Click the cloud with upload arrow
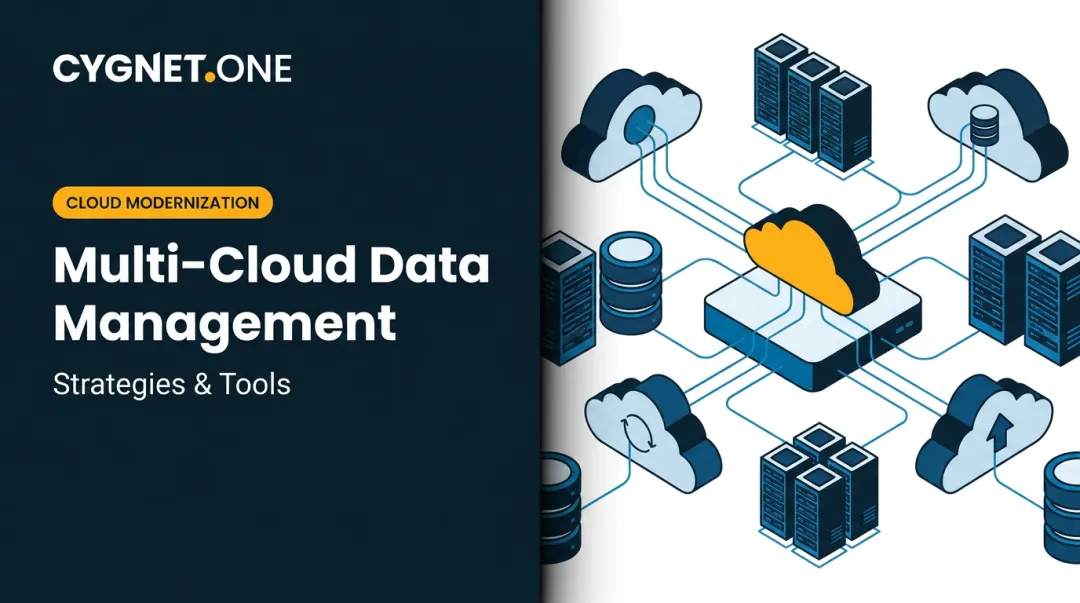Screen dimensions: 1080x603 (x=984, y=433)
